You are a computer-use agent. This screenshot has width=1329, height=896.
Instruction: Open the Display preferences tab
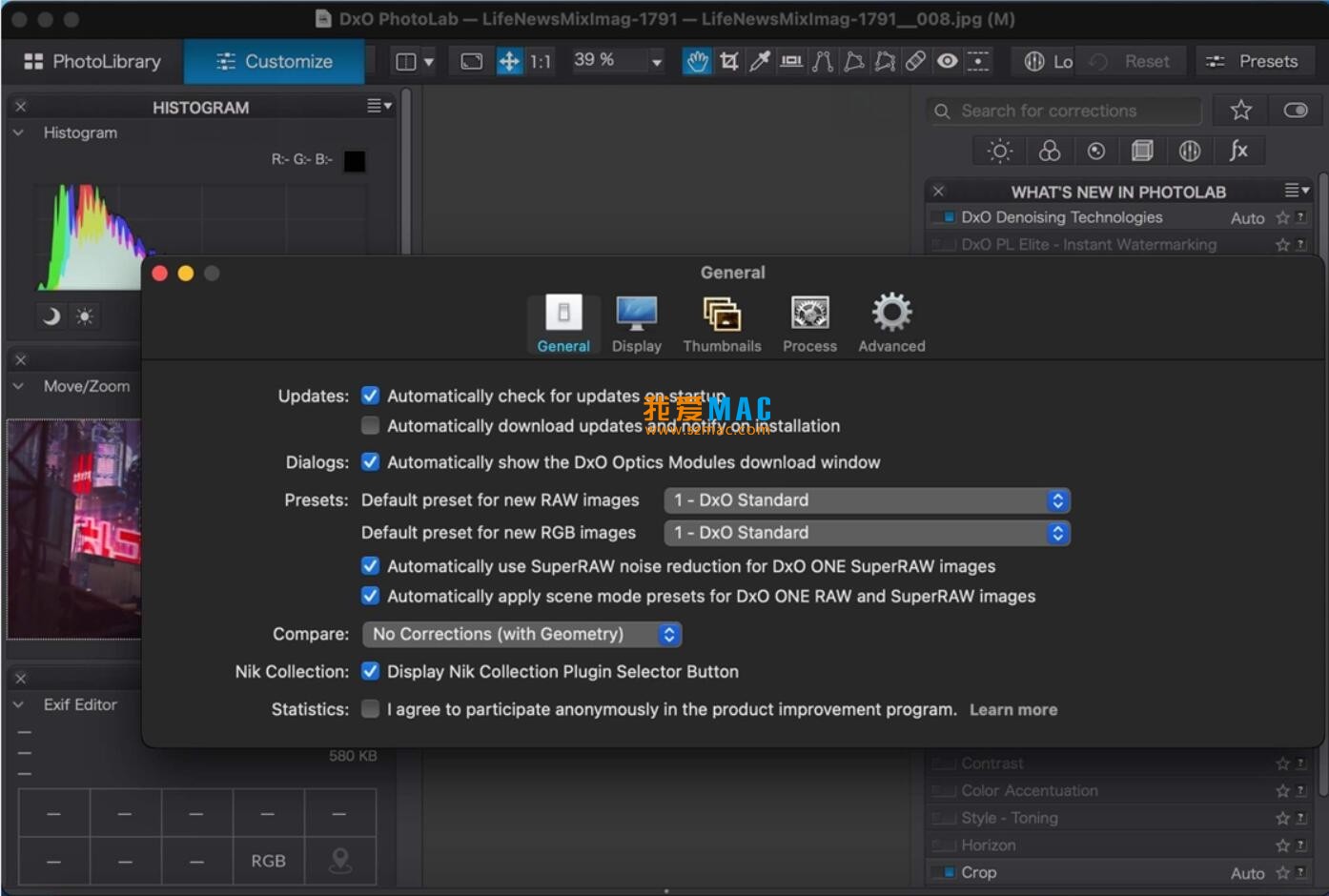(637, 324)
